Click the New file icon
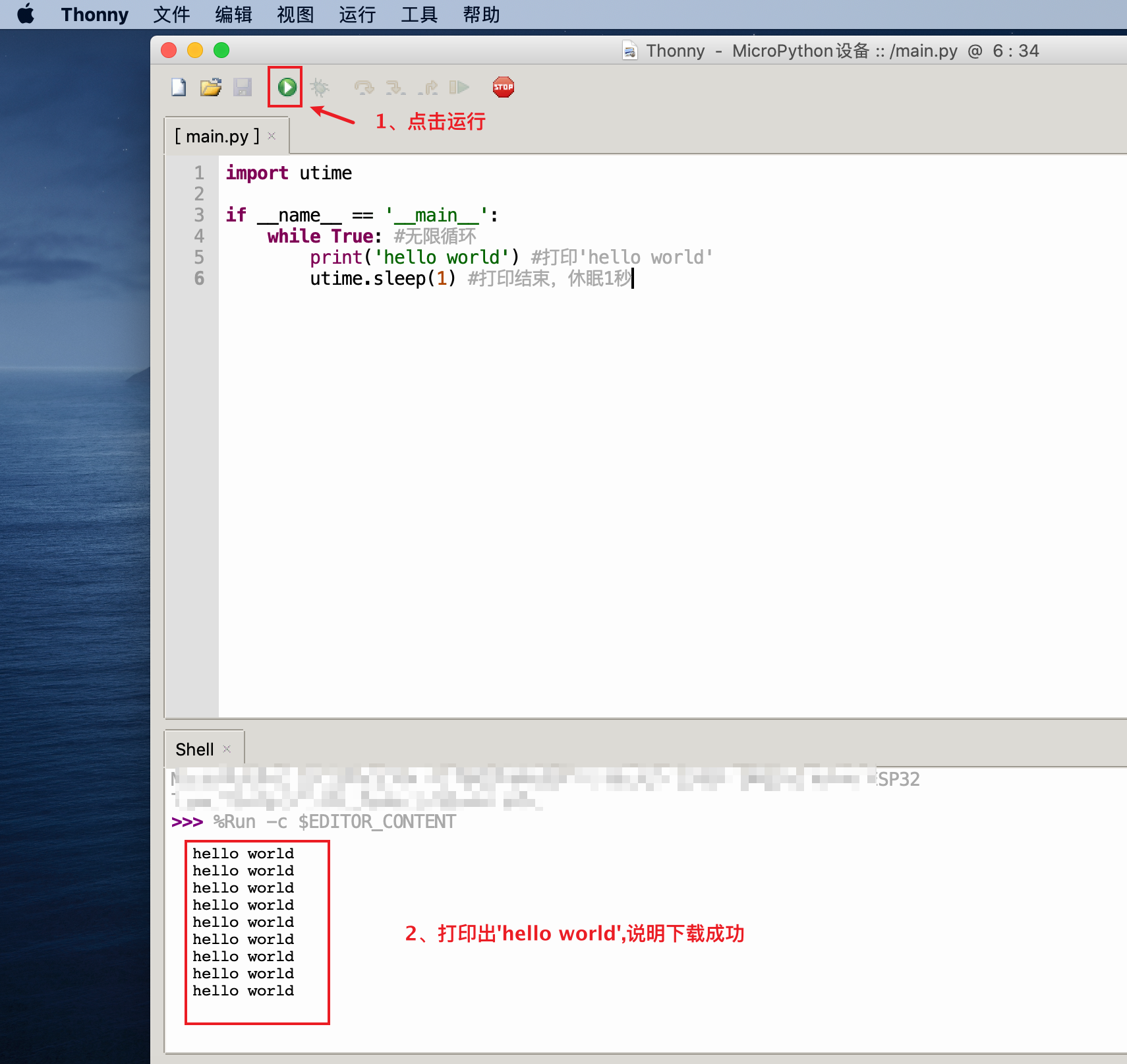Screen dimensions: 1127x1064 pos(179,87)
